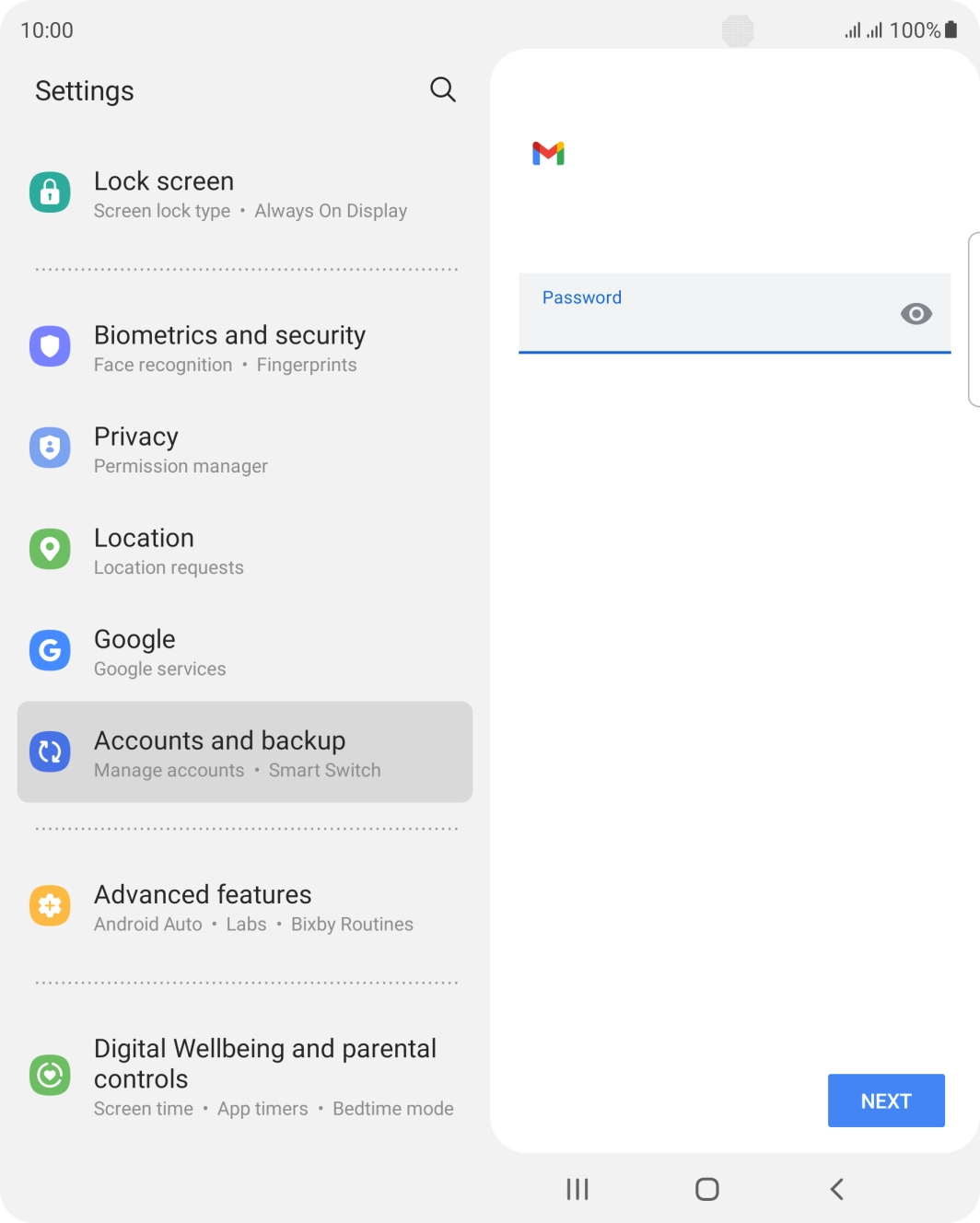Open the Lock screen settings entry

pyautogui.click(x=245, y=194)
